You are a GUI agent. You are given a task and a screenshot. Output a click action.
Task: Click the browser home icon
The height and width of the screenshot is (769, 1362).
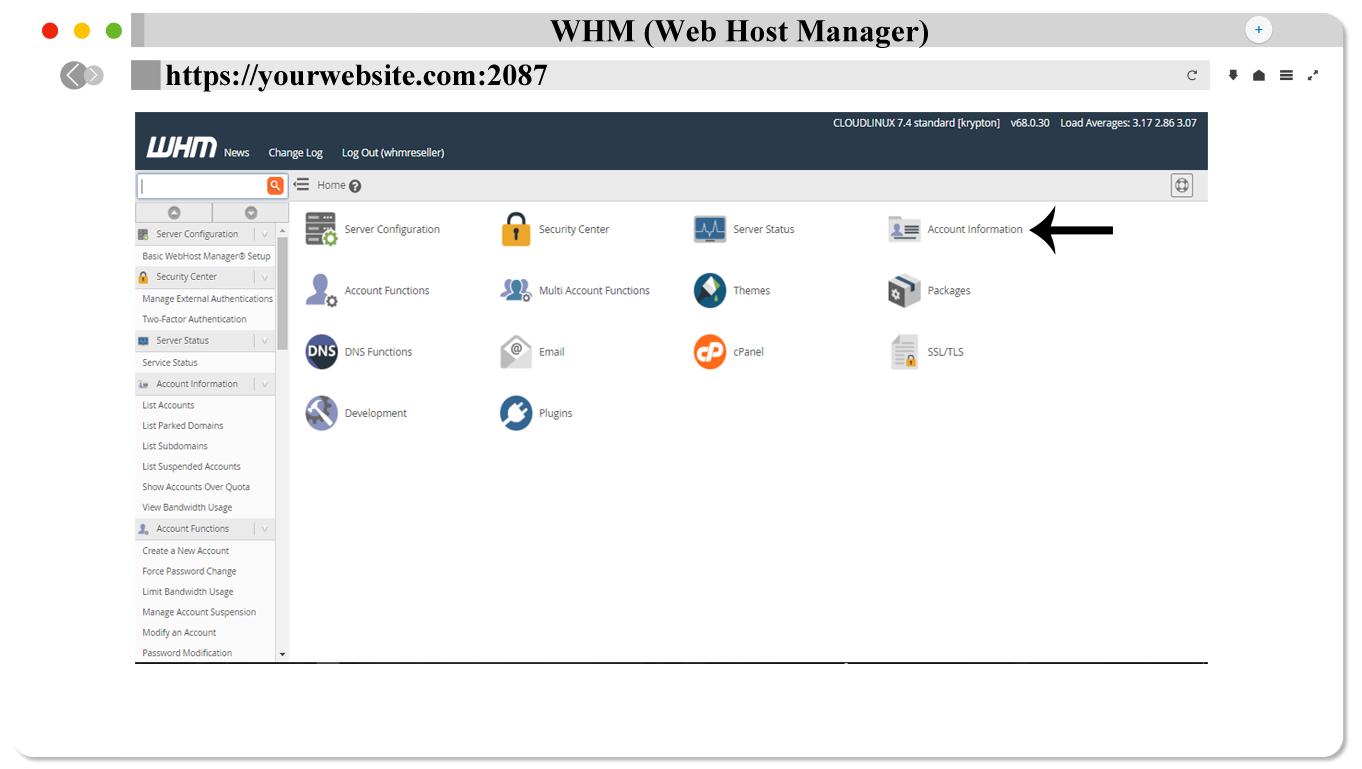tap(1259, 75)
